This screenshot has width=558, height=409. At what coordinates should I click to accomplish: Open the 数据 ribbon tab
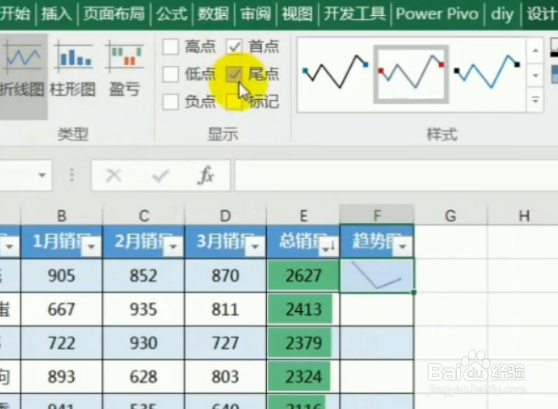coord(214,14)
